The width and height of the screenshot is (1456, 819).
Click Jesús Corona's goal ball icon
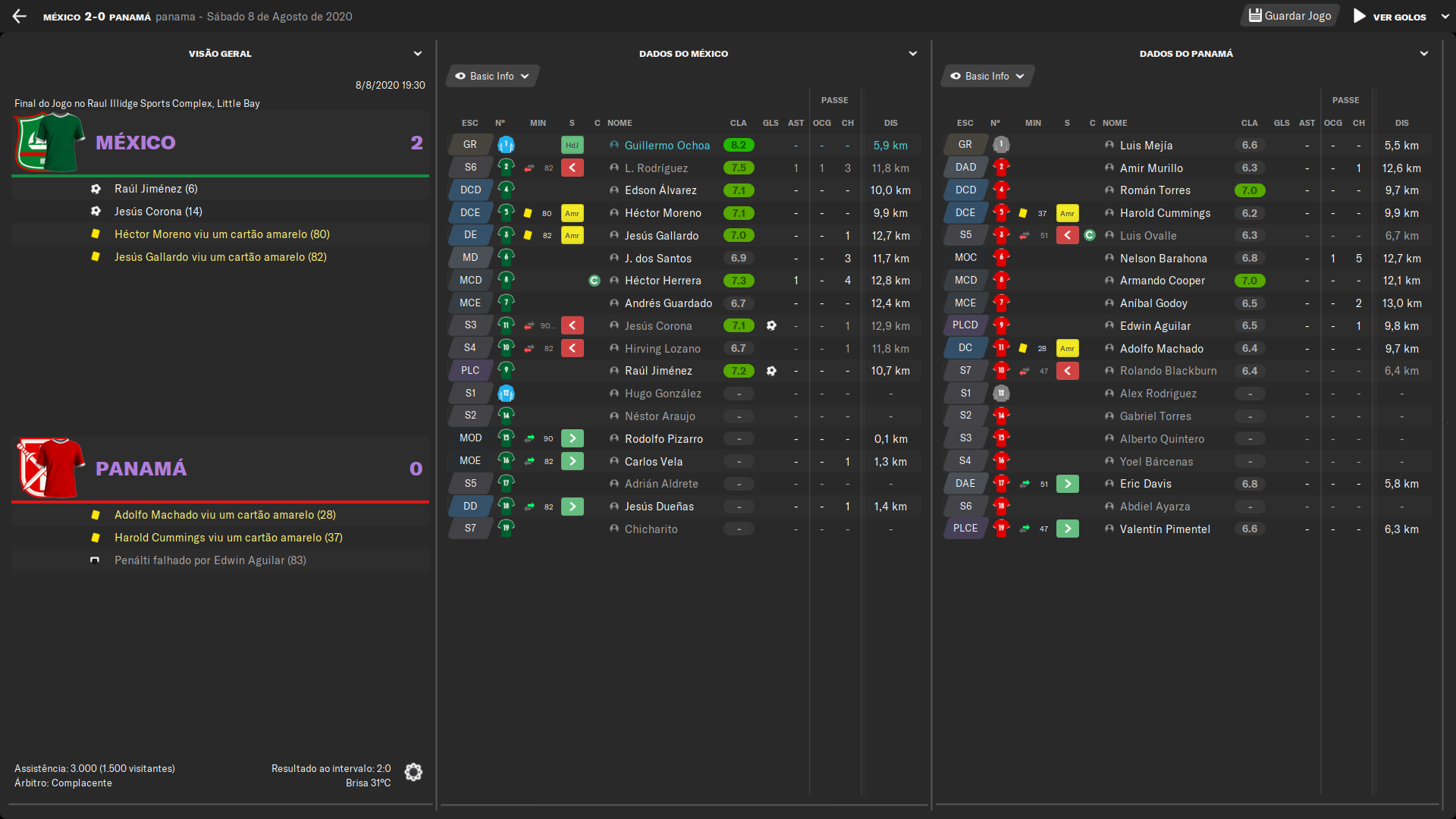[x=771, y=326]
